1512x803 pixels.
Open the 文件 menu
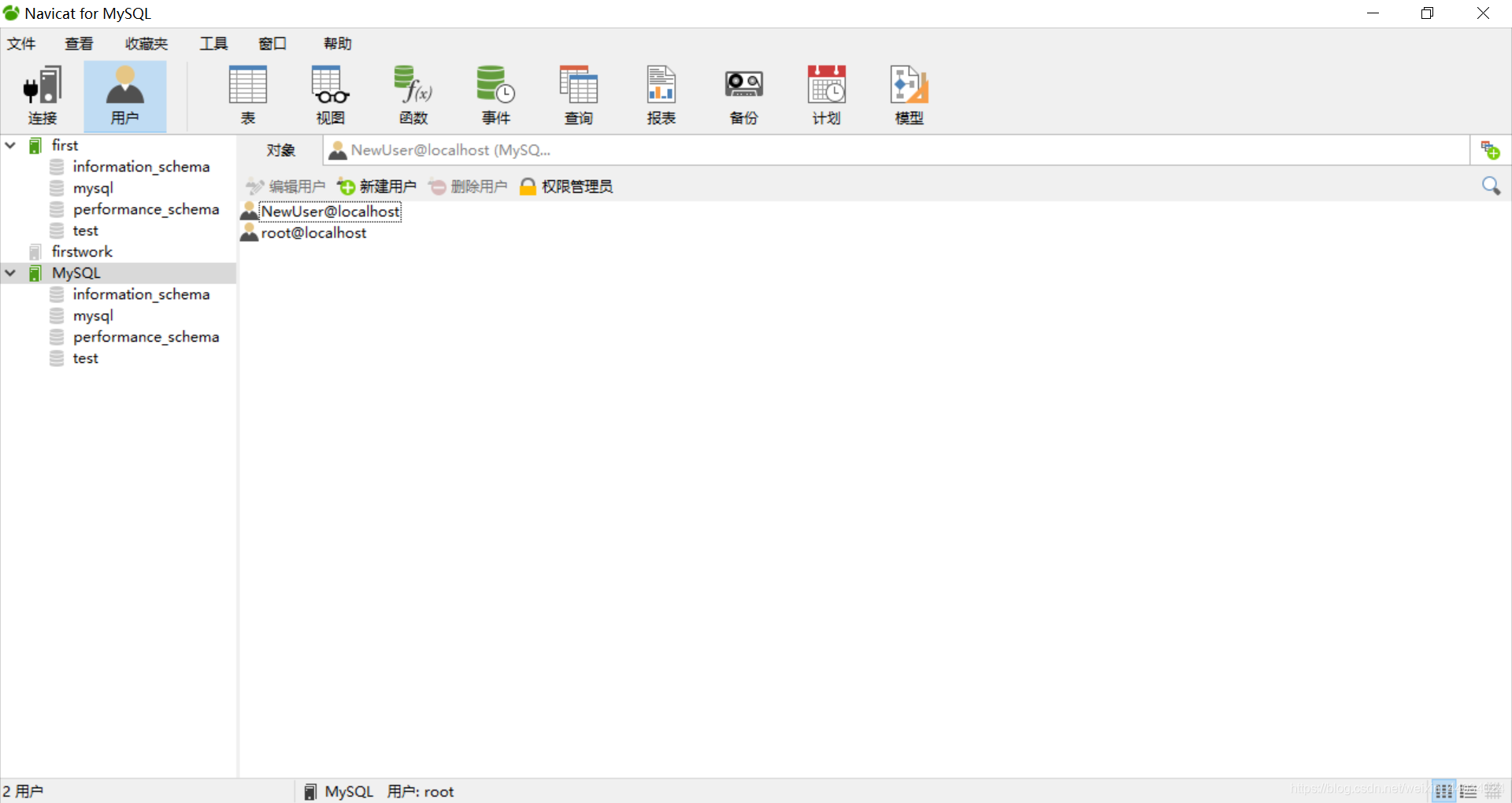(21, 43)
